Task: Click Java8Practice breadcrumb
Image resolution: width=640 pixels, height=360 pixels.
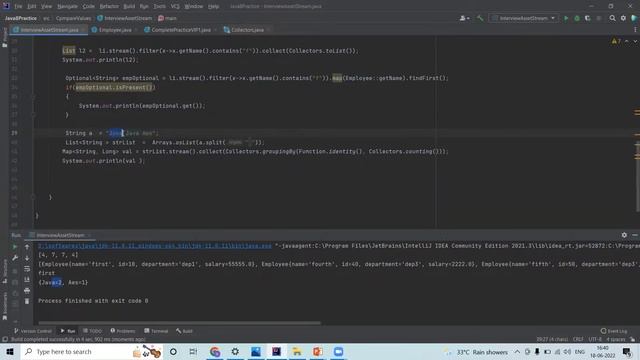Action: [21, 18]
